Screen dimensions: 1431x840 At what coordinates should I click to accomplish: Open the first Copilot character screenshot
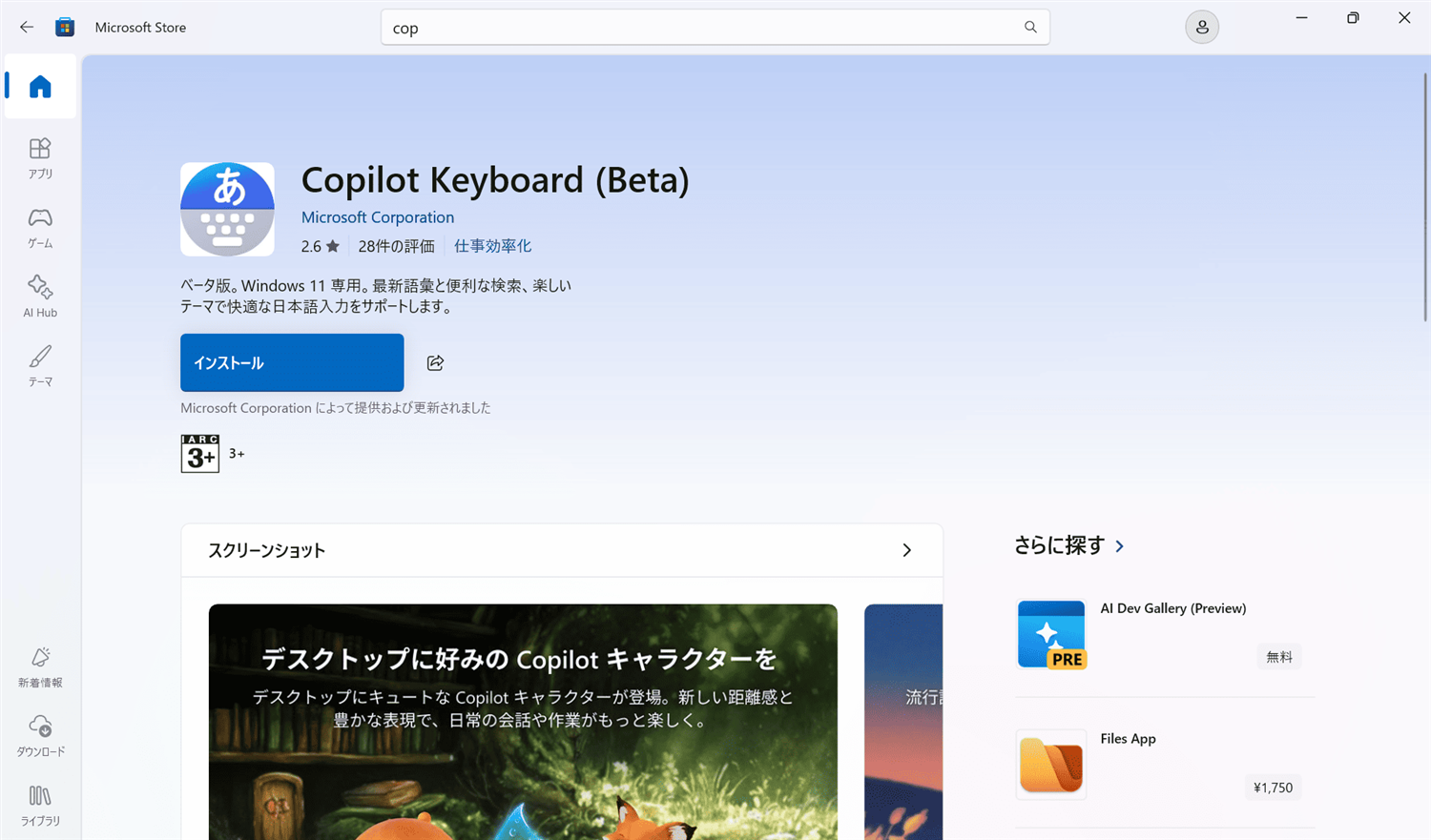(x=523, y=722)
